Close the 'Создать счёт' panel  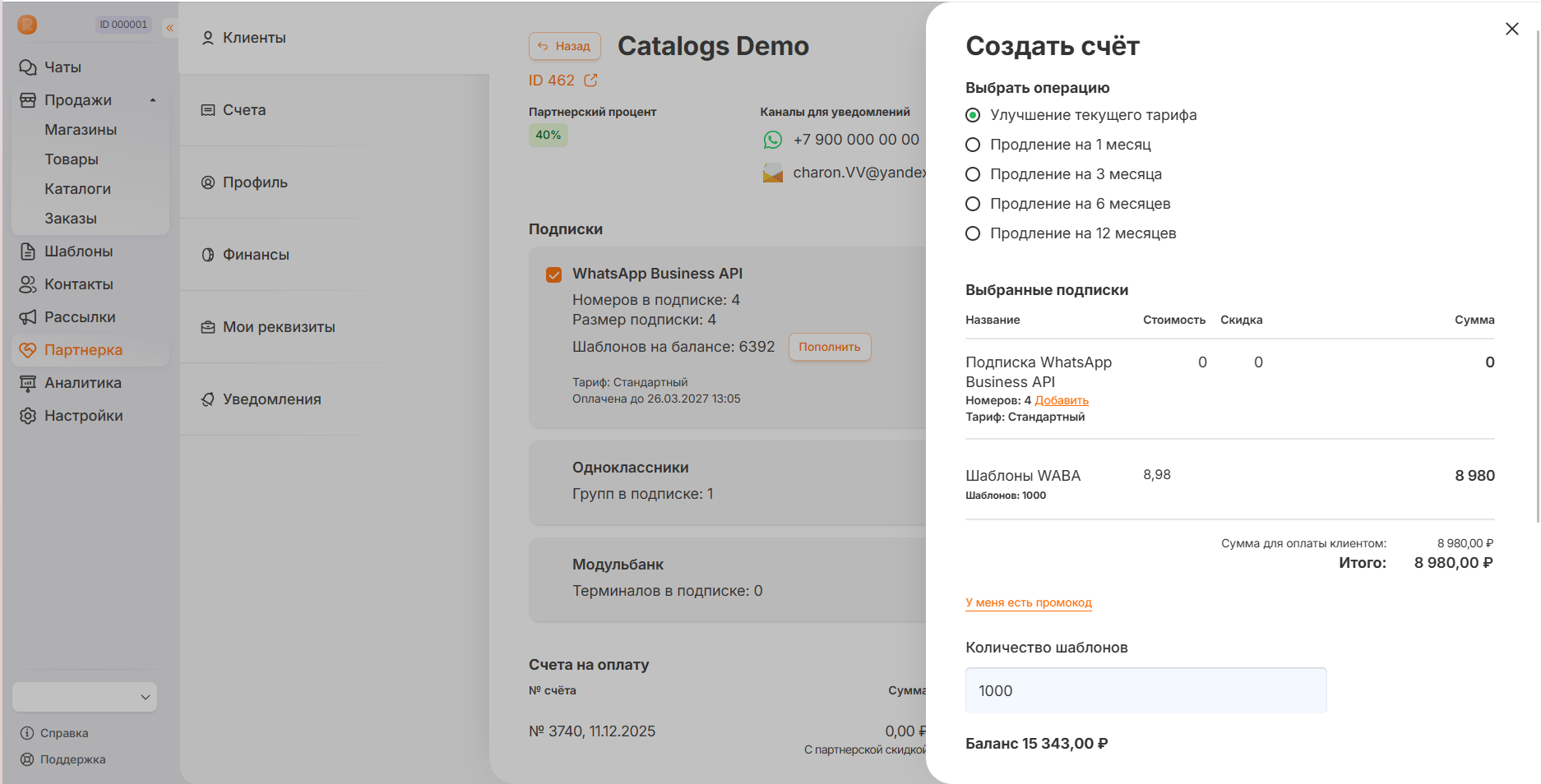coord(1511,29)
